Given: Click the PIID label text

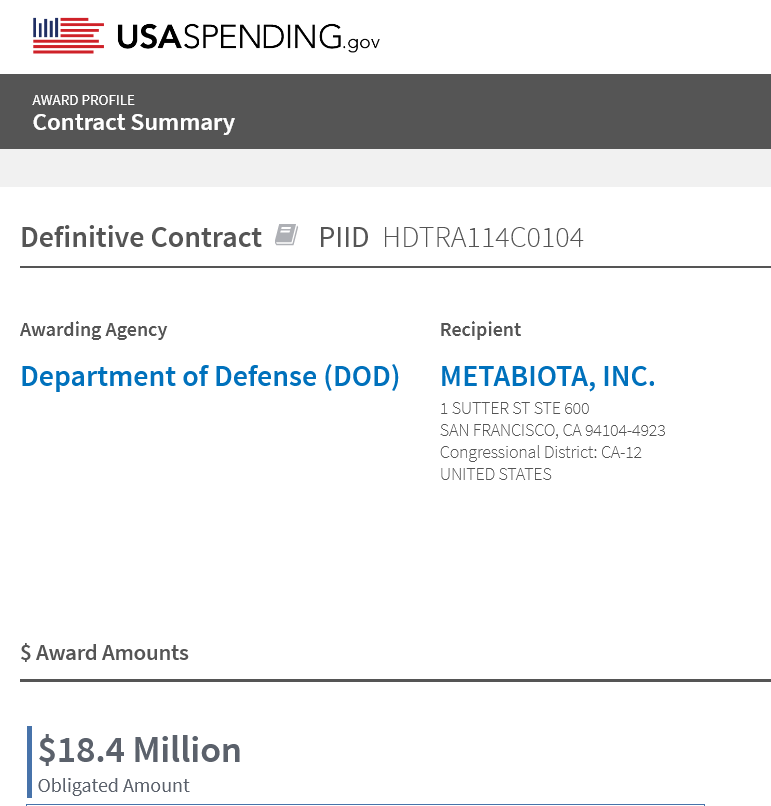Looking at the screenshot, I should pos(344,238).
